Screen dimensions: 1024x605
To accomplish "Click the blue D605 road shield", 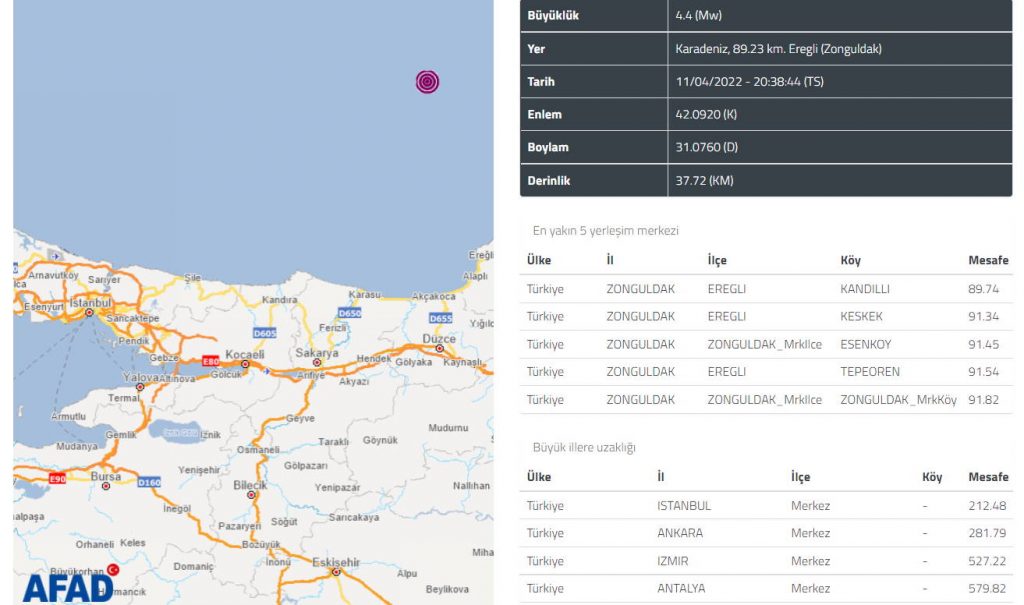I will [265, 332].
